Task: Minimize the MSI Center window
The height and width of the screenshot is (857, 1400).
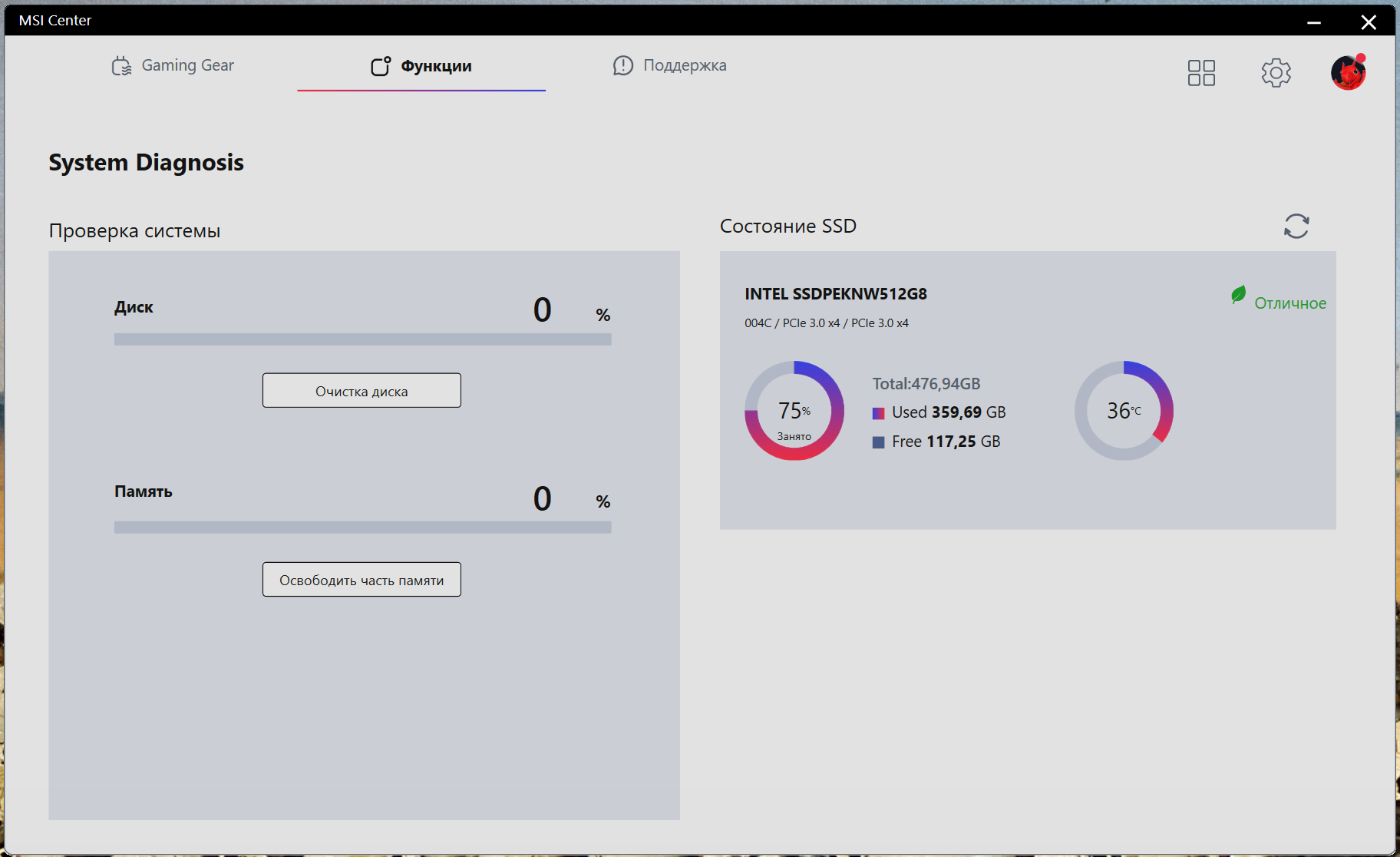Action: (x=1314, y=22)
